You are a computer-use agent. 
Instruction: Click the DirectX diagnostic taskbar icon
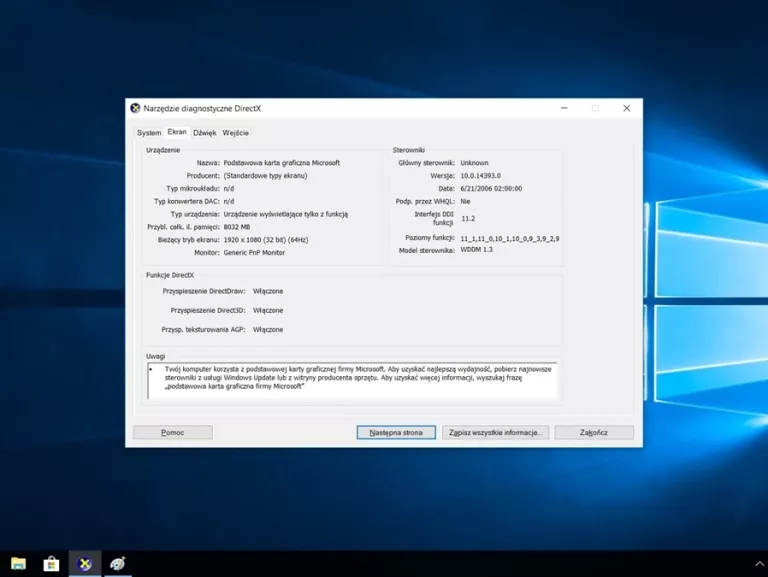tap(85, 564)
